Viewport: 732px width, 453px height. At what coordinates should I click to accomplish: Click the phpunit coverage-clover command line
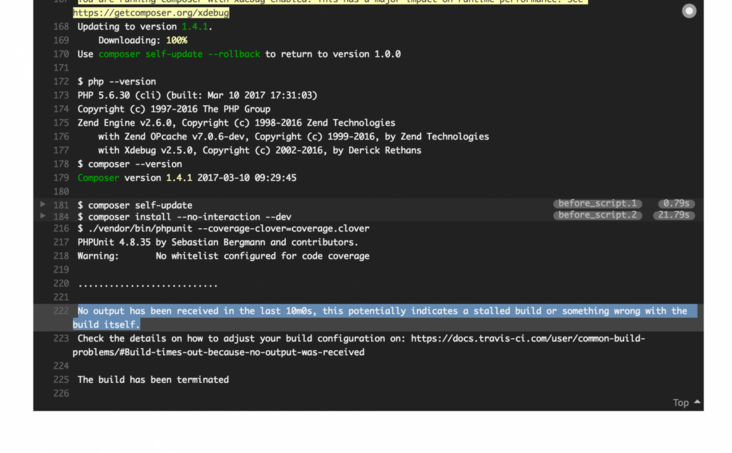223,228
